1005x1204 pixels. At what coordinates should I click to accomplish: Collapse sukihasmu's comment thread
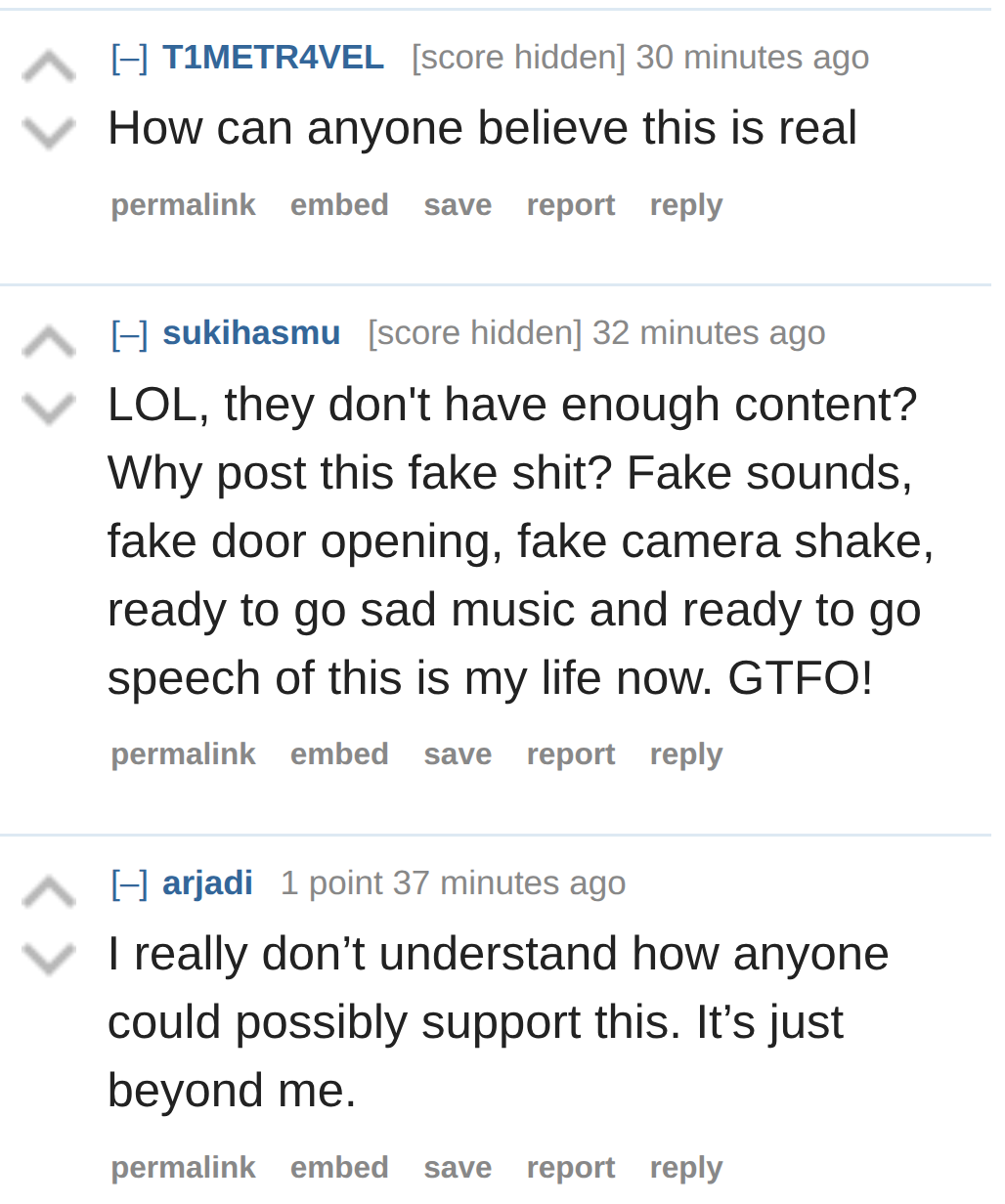[129, 333]
